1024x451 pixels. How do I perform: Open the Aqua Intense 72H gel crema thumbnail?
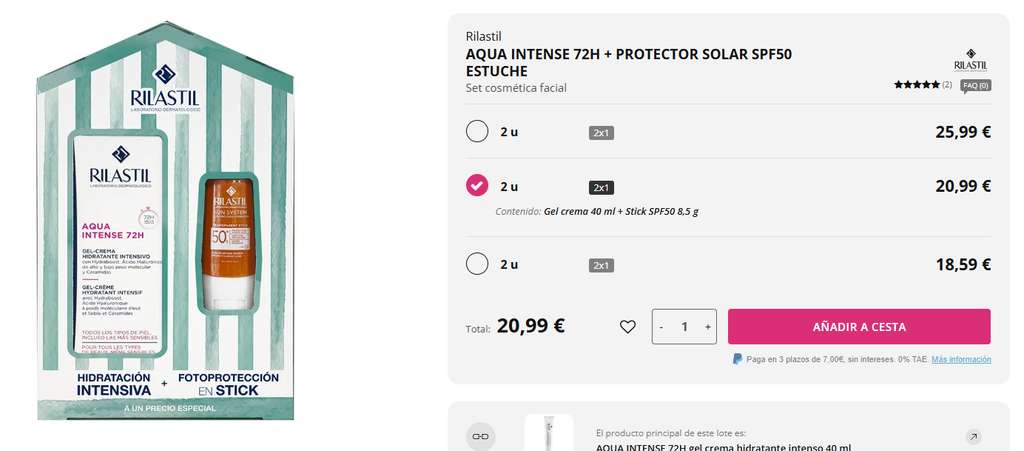click(549, 433)
